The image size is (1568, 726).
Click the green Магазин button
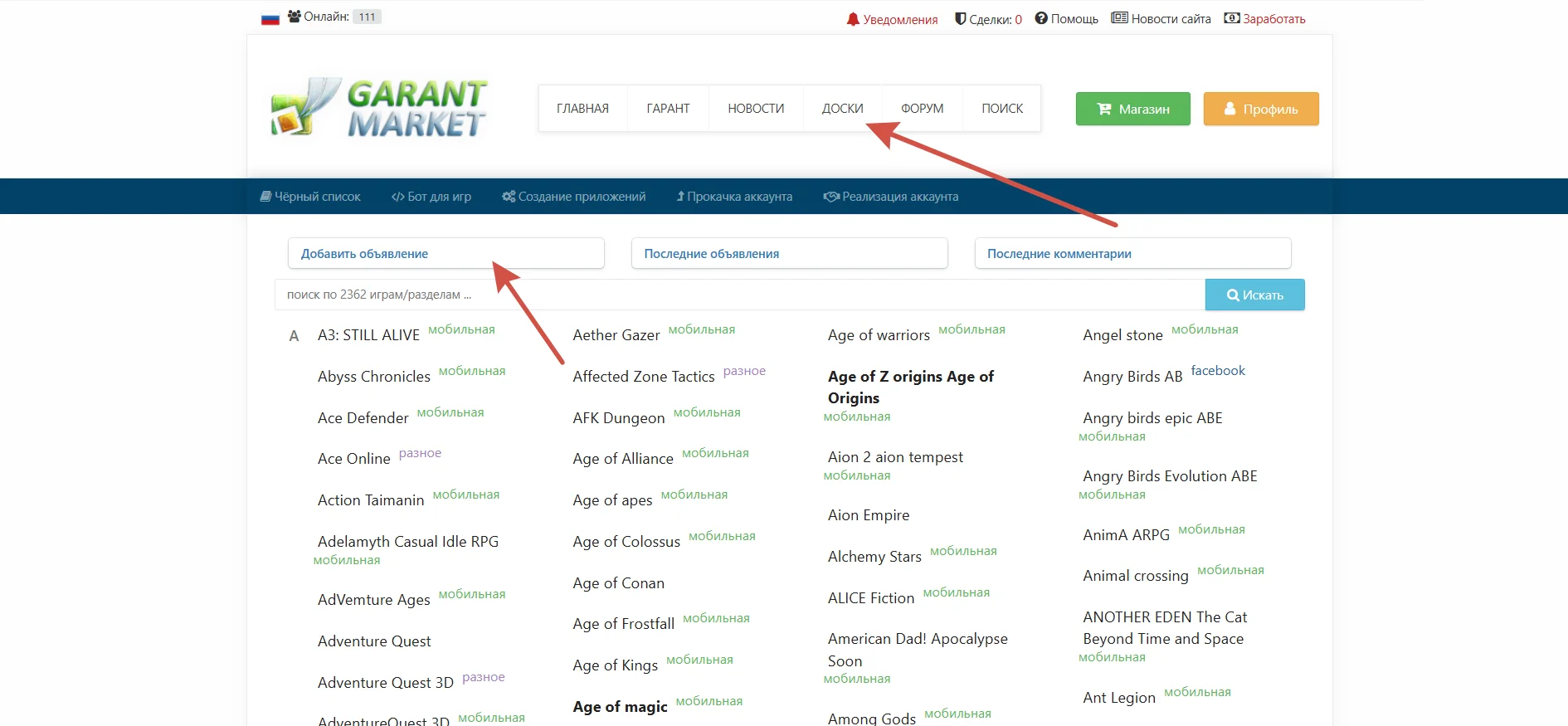[1132, 109]
